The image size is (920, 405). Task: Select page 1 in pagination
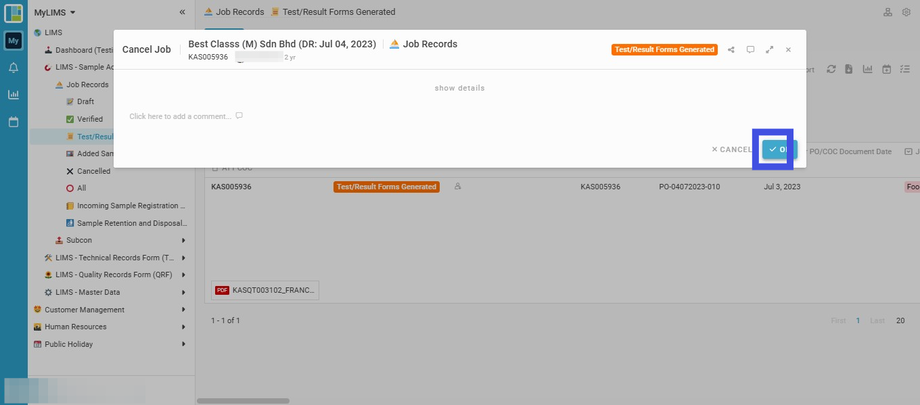(x=858, y=320)
